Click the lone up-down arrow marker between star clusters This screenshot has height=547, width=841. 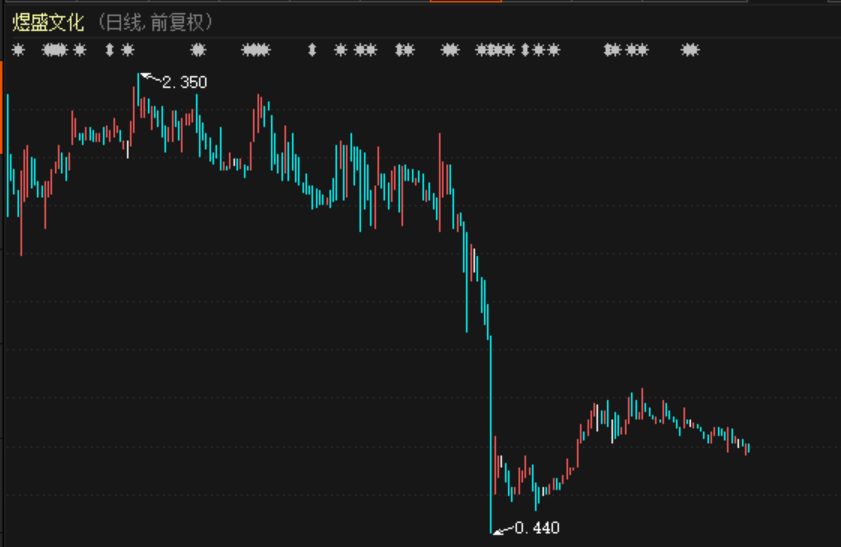[x=312, y=50]
